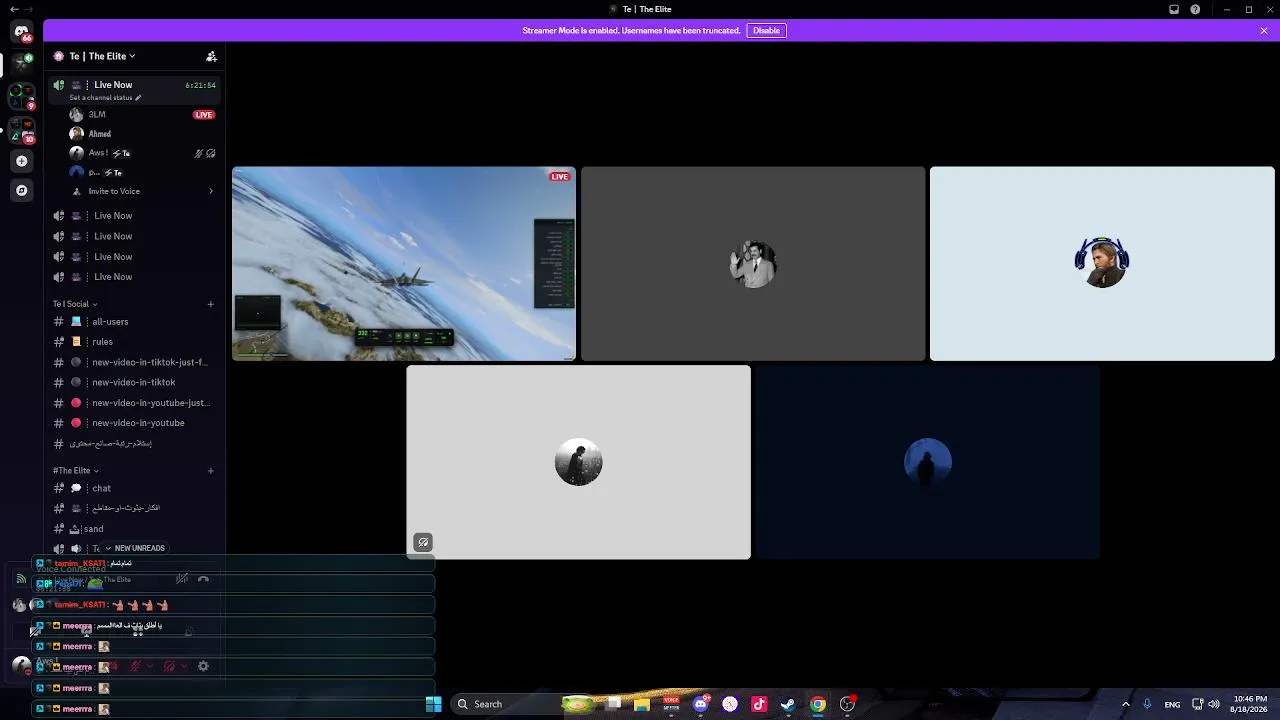1280x720 pixels.
Task: Select the dark-blue tile with silhouette avatar
Action: click(927, 462)
